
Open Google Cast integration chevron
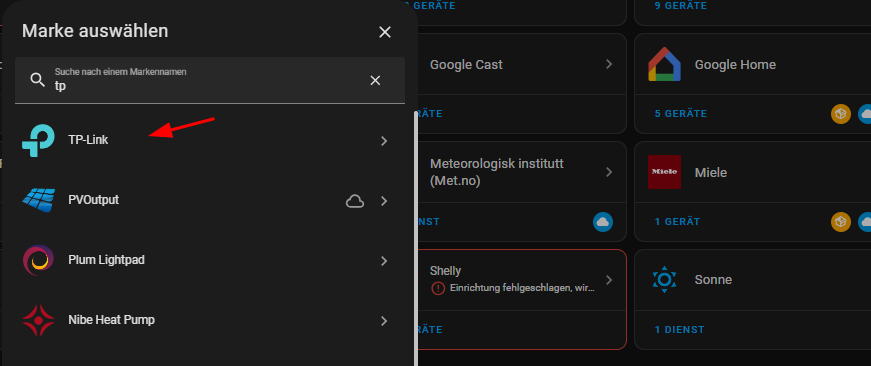(609, 64)
